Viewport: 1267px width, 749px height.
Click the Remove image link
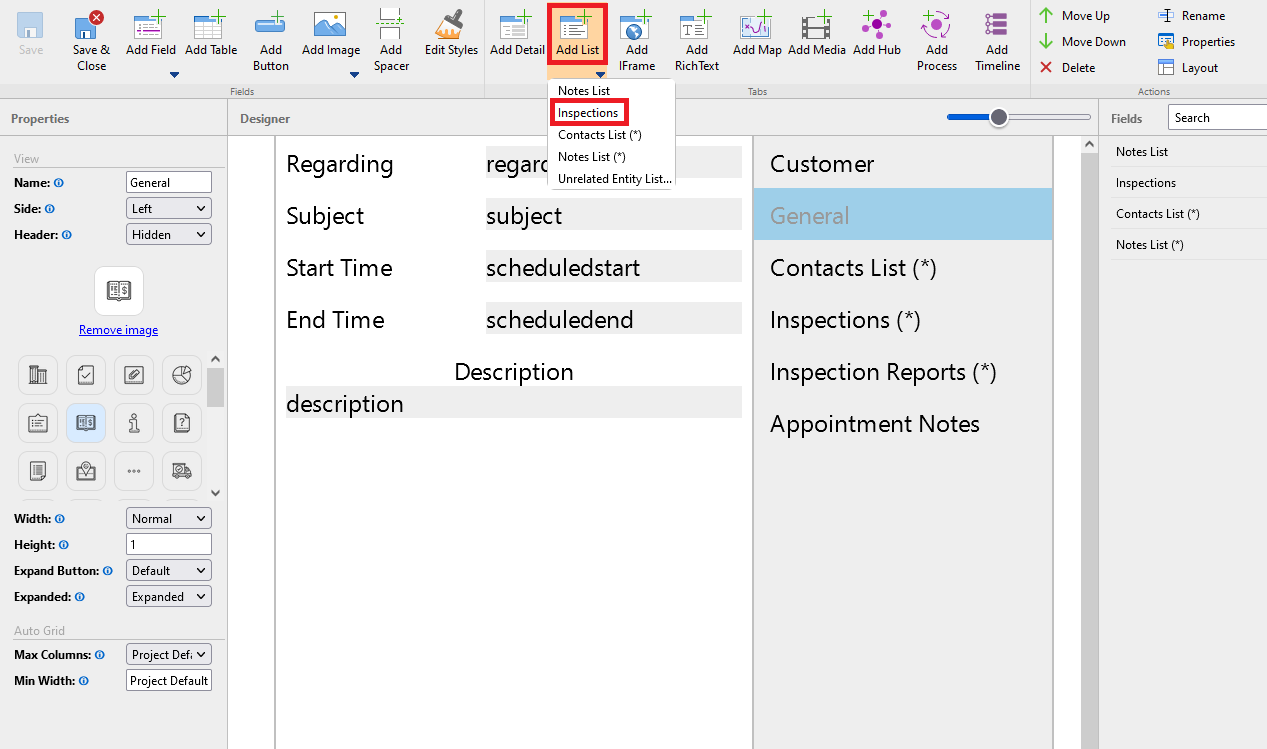(118, 330)
